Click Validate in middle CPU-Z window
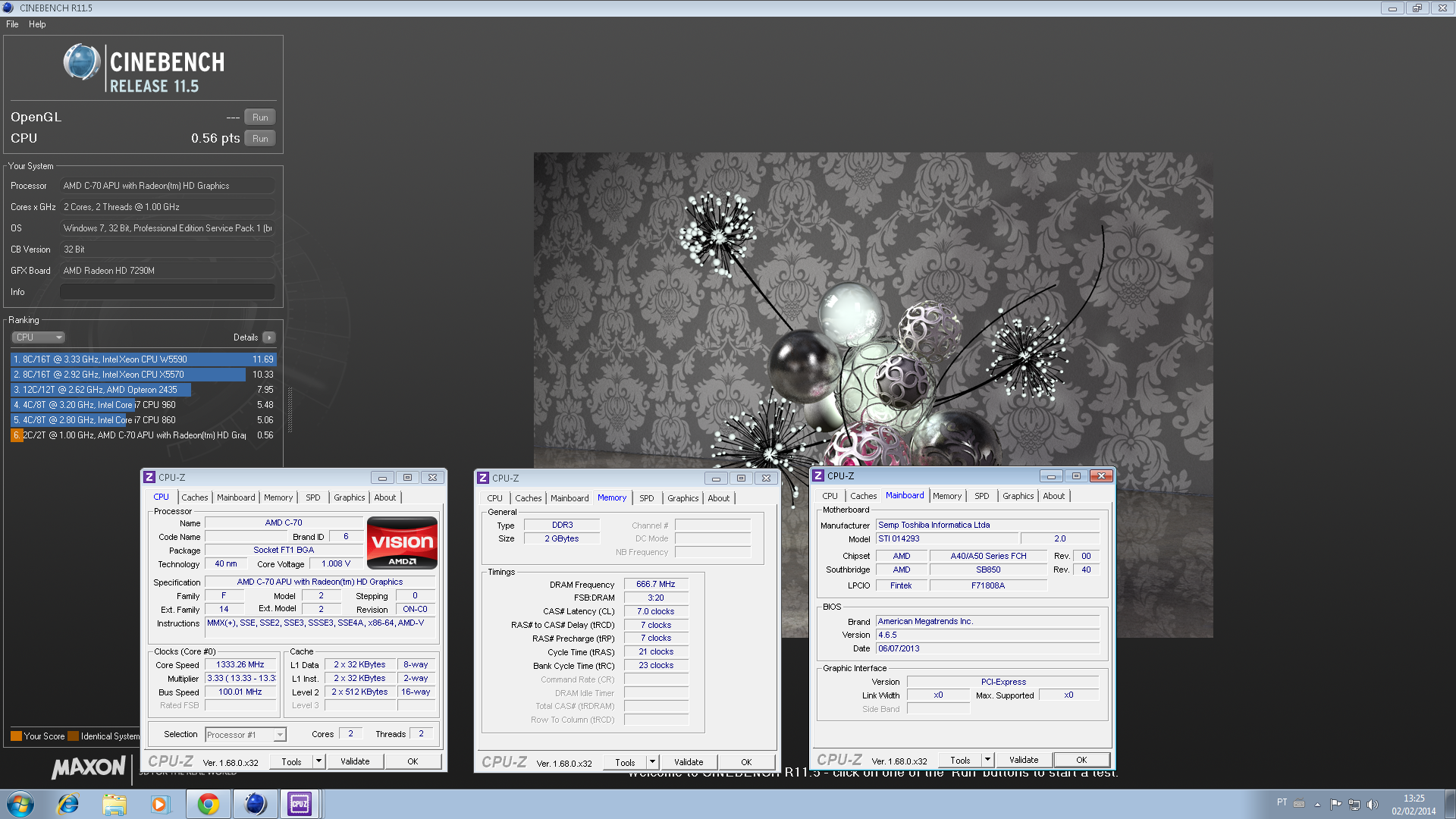 [689, 763]
